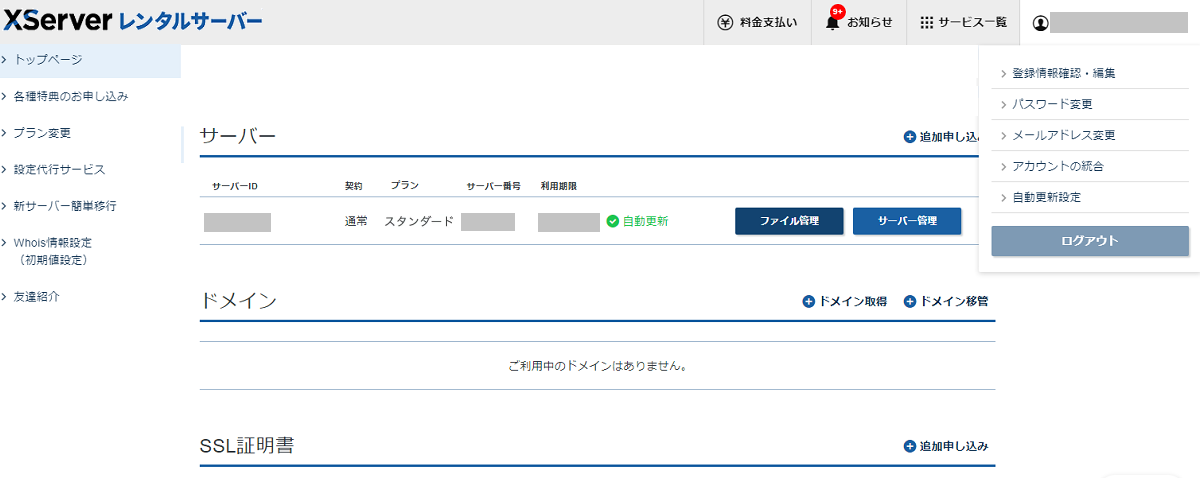
Task: Click the services grid icon
Action: click(x=926, y=22)
